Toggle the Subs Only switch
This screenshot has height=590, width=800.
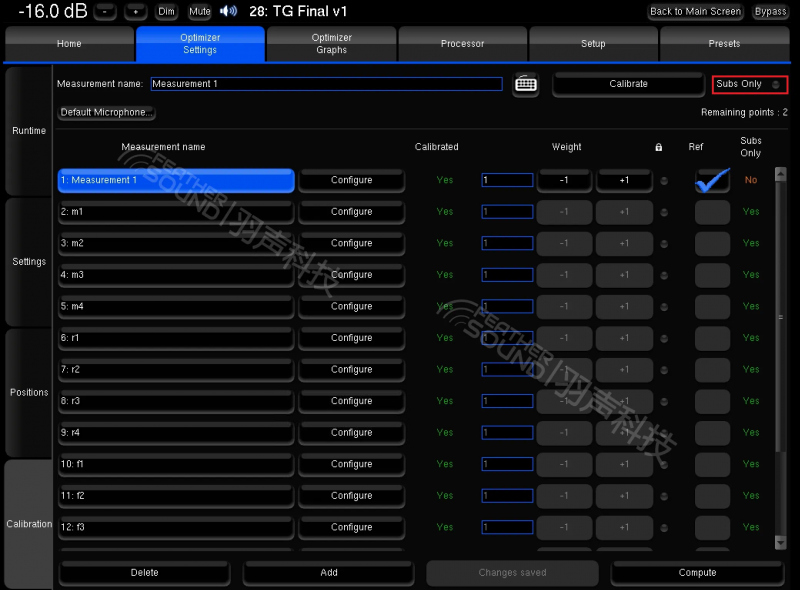751,84
